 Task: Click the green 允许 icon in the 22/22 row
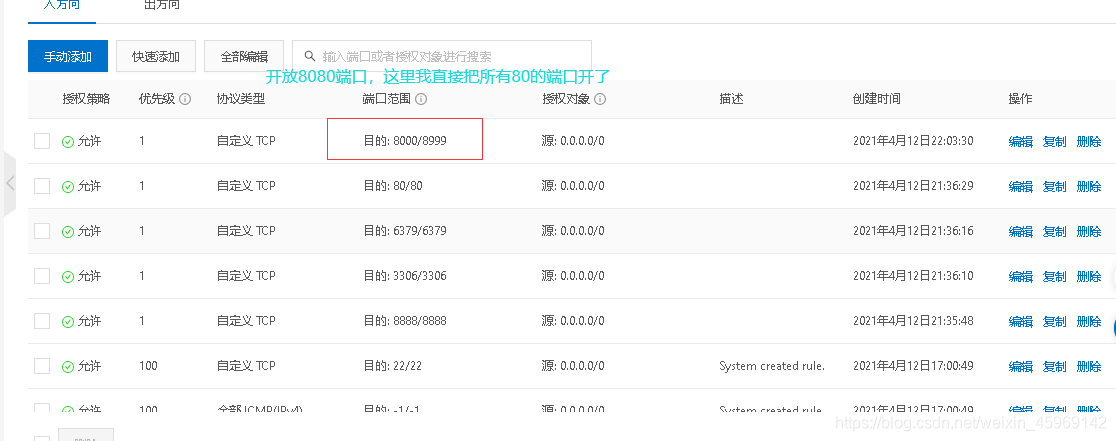68,366
